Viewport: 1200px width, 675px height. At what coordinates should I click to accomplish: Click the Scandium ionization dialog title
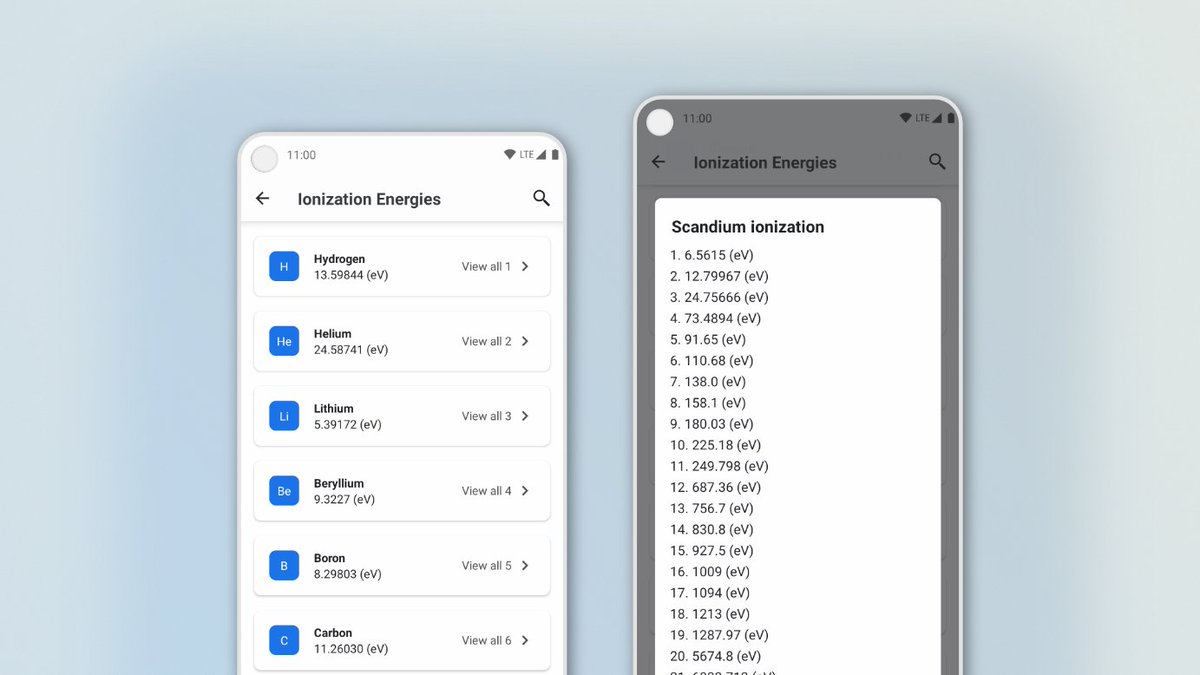[748, 227]
